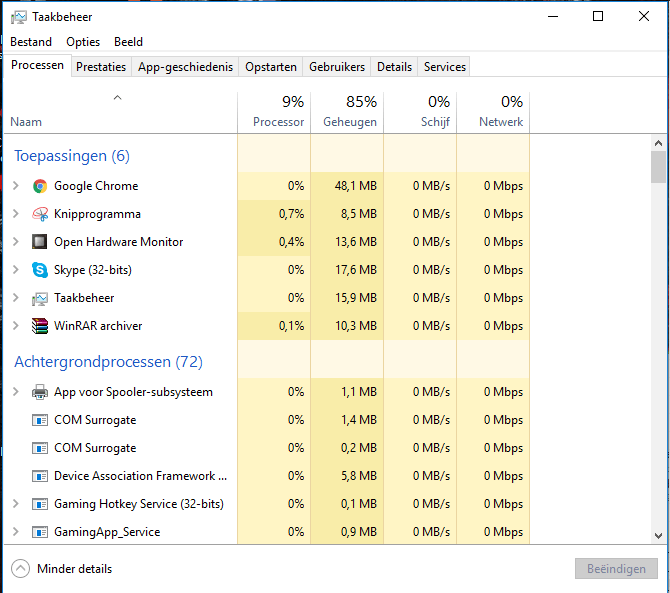Expand the WinRAR archiver entry

pyautogui.click(x=16, y=326)
